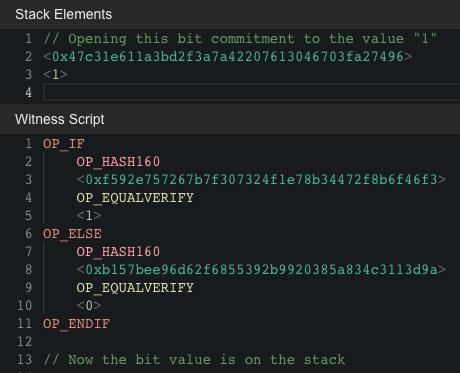The image size is (460, 373).
Task: Click the 'Now the bit value' comment
Action: click(194, 360)
